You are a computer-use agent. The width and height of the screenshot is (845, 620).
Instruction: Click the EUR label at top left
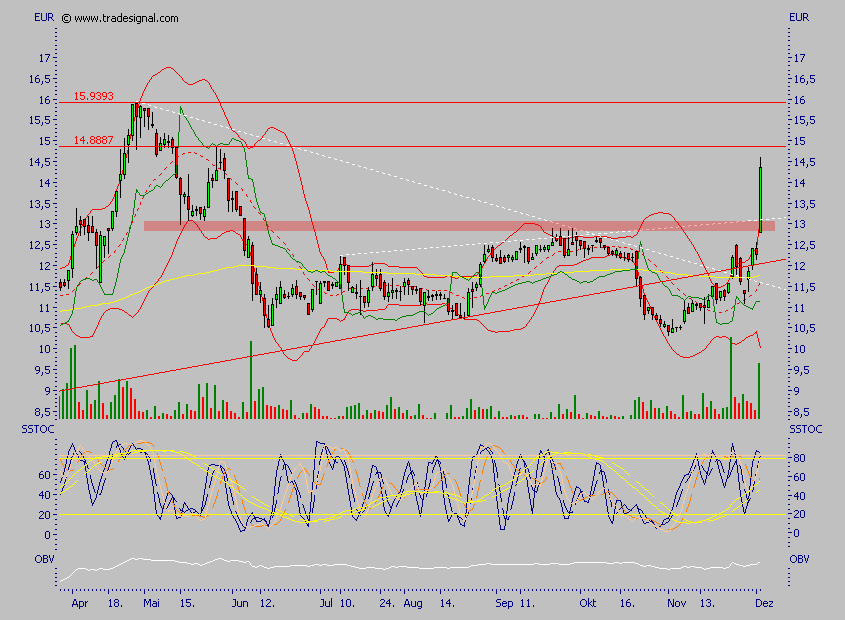(x=44, y=17)
